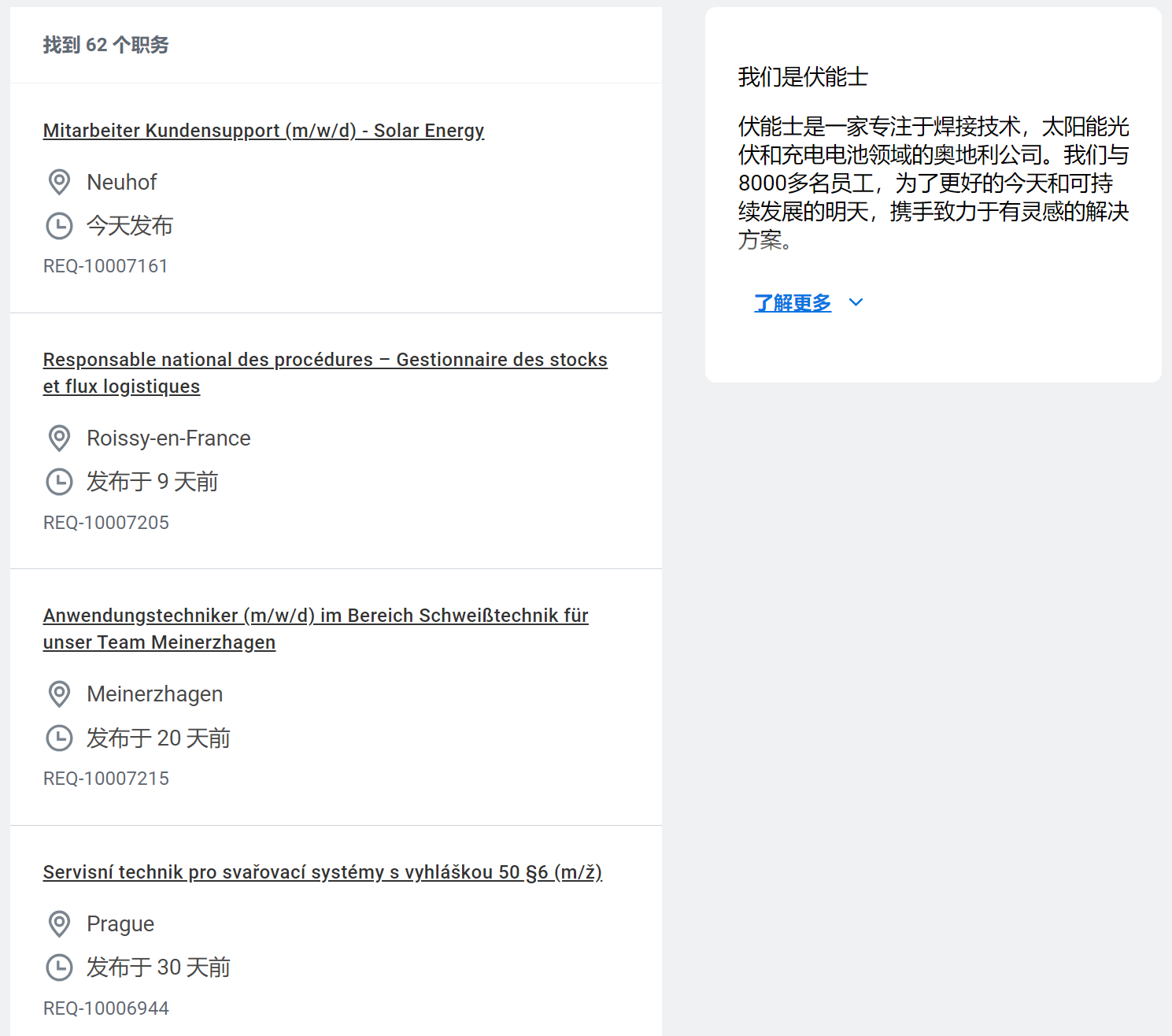Image resolution: width=1172 pixels, height=1036 pixels.
Task: Select the text REQ-10007205
Action: click(106, 523)
